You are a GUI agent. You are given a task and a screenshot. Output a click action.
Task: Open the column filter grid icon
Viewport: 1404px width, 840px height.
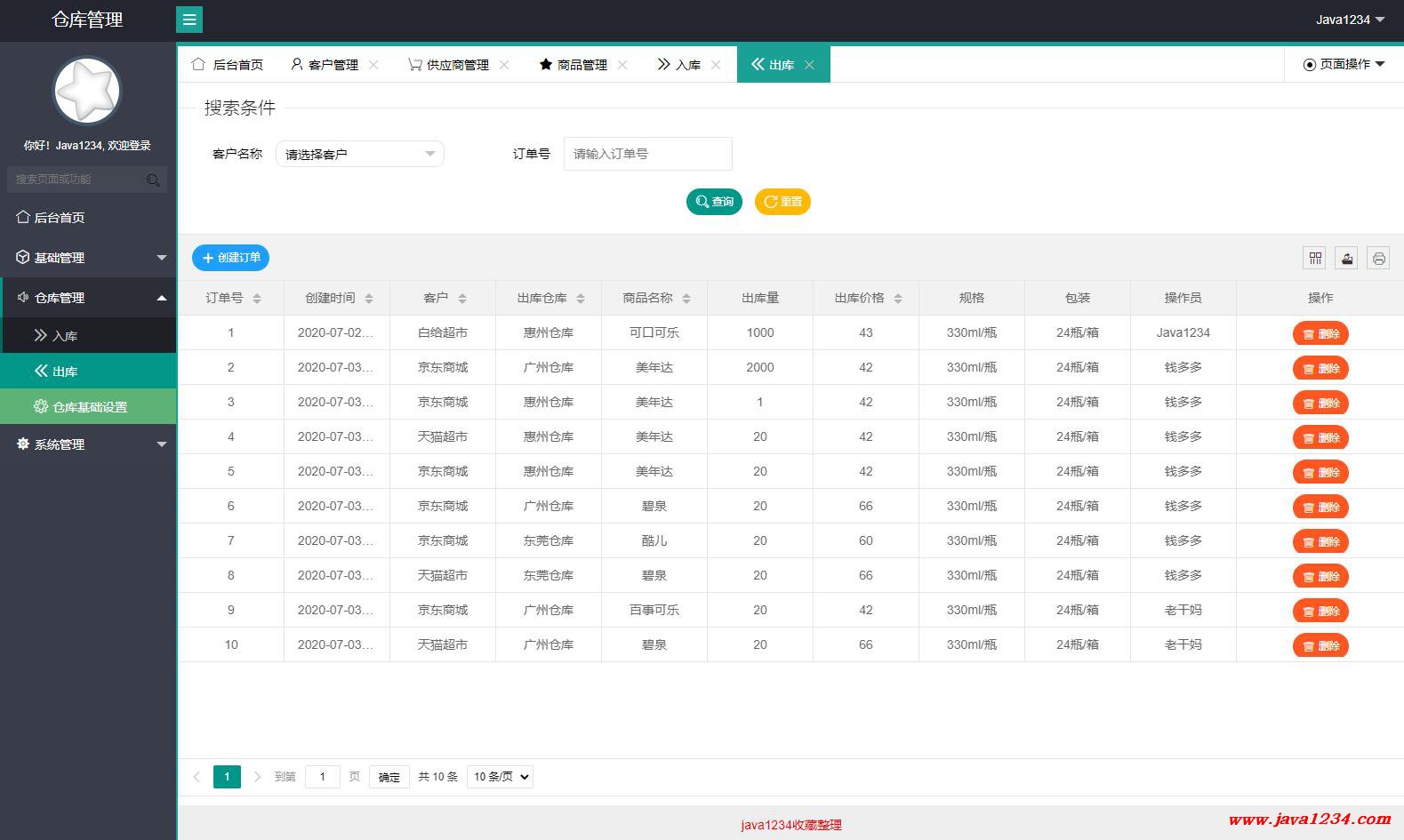(x=1315, y=258)
